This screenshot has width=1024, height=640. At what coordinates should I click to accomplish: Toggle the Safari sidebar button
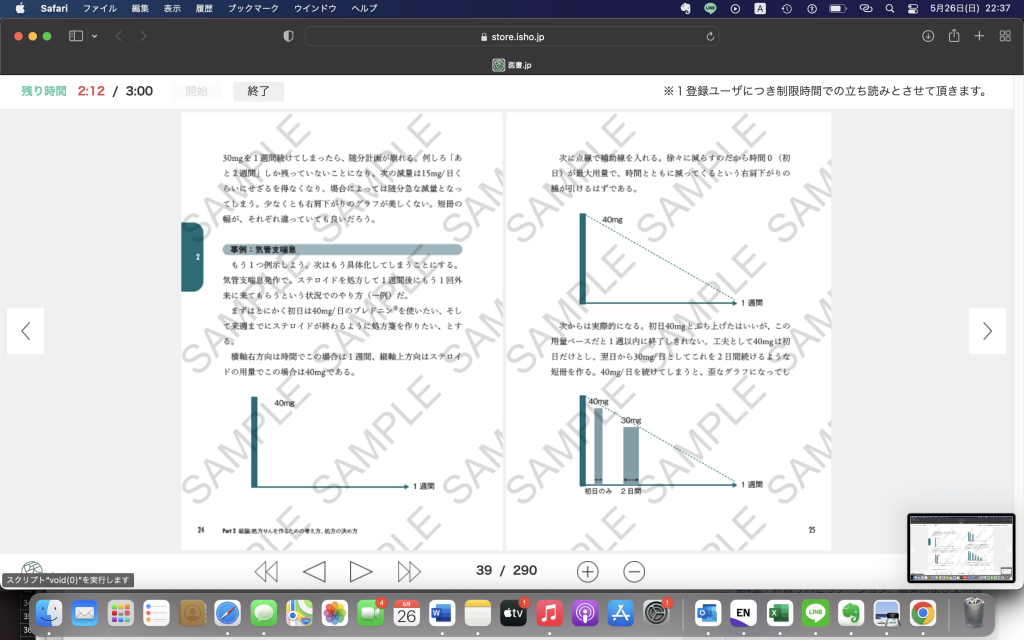click(76, 36)
